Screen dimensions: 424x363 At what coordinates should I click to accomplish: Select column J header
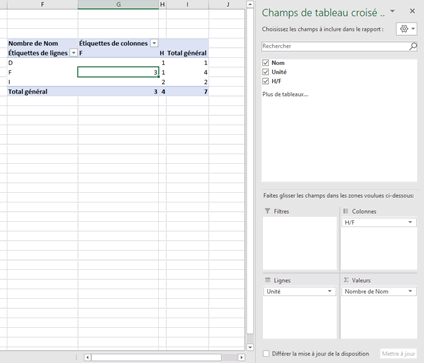coord(228,4)
